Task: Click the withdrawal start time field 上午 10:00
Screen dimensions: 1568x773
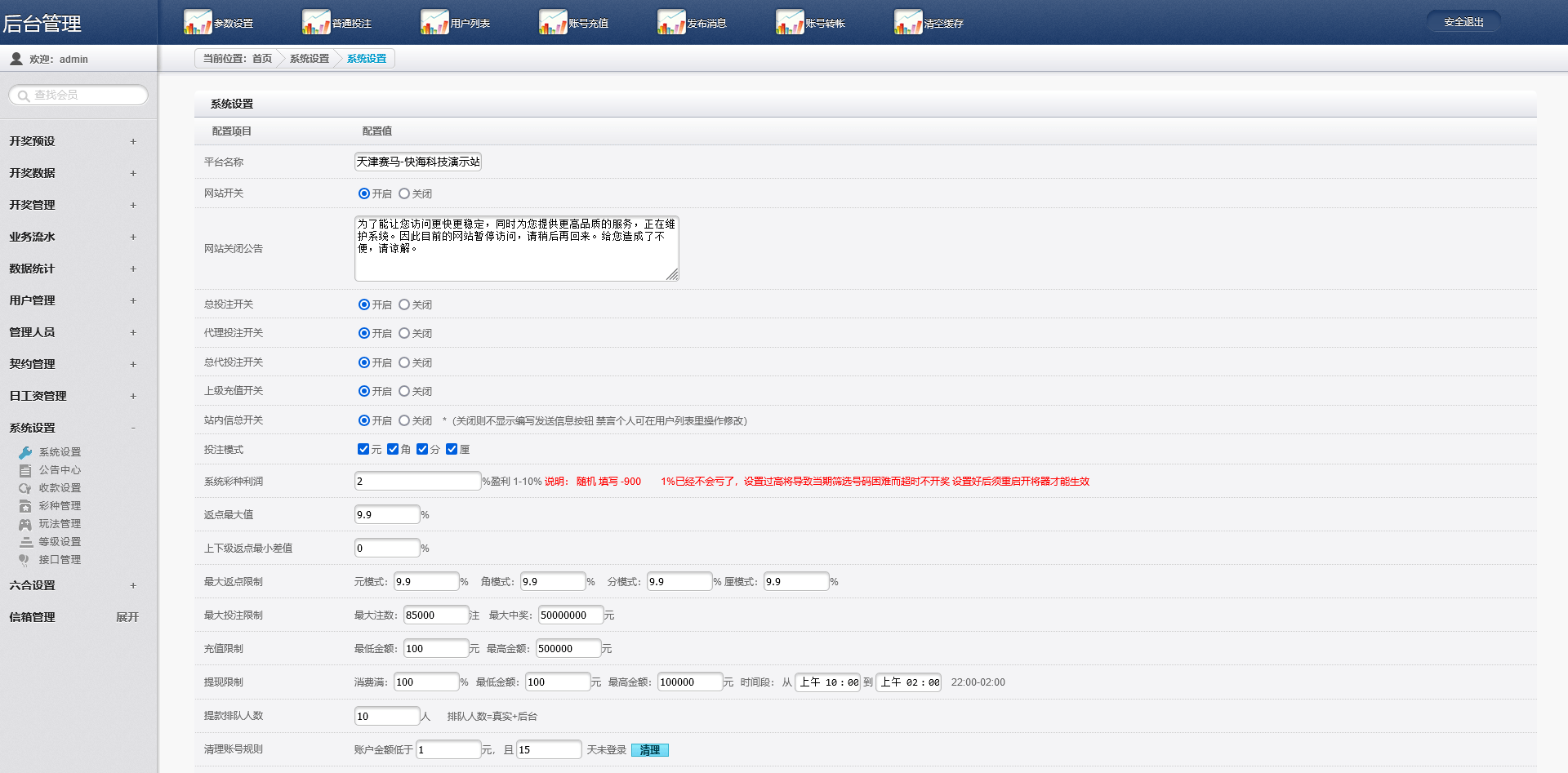Action: point(827,682)
